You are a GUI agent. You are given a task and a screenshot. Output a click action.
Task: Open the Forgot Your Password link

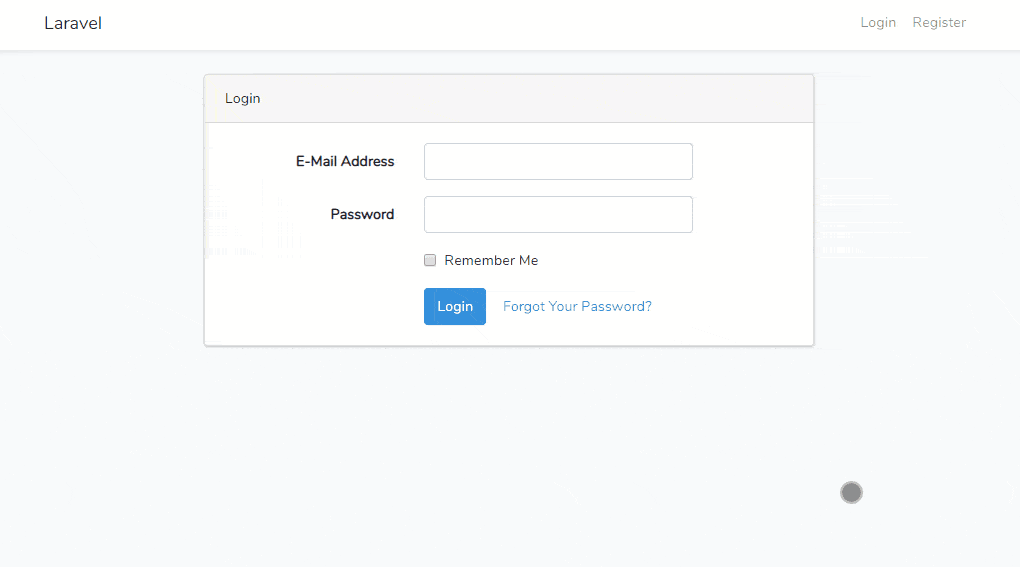pyautogui.click(x=577, y=306)
